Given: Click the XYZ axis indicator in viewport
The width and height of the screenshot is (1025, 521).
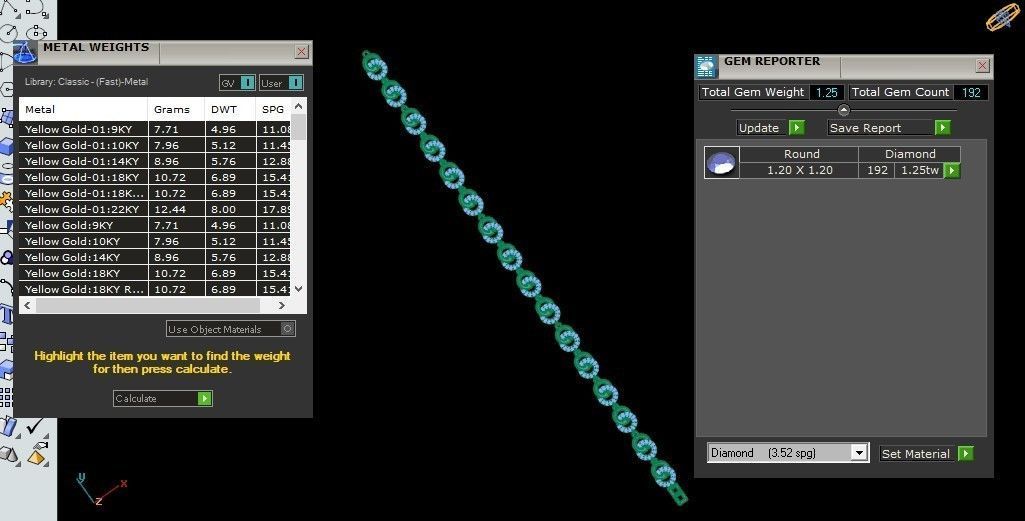Looking at the screenshot, I should tap(100, 489).
